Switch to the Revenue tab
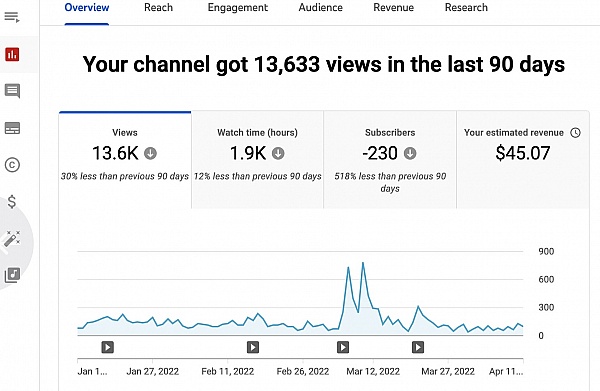600x391 pixels. 394,8
